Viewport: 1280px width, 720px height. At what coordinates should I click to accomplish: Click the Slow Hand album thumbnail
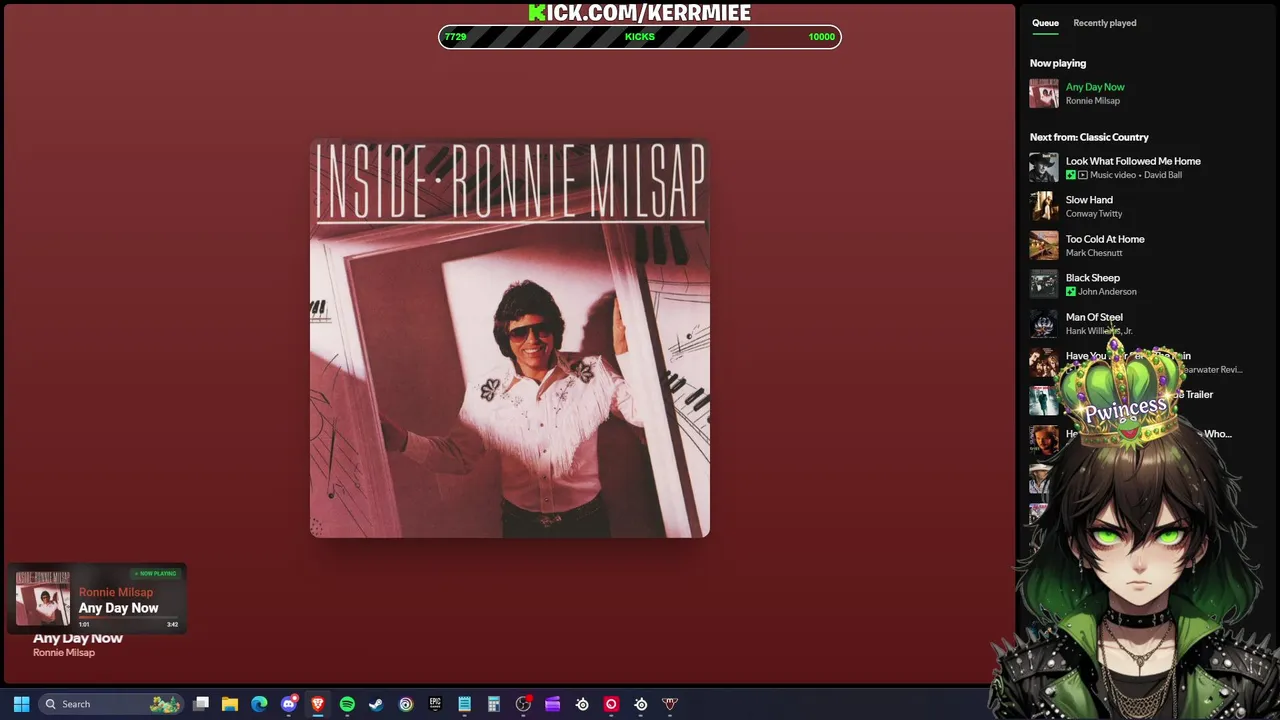pos(1044,206)
